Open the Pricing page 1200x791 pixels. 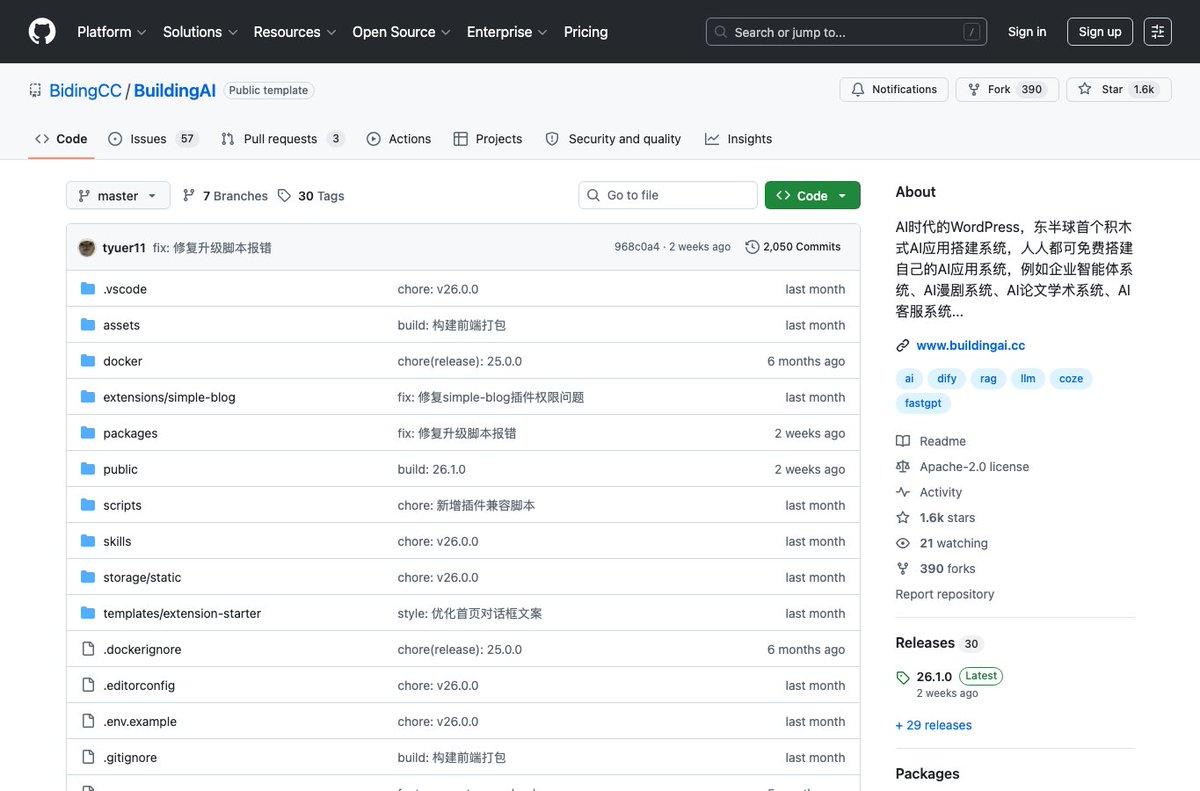(x=586, y=32)
